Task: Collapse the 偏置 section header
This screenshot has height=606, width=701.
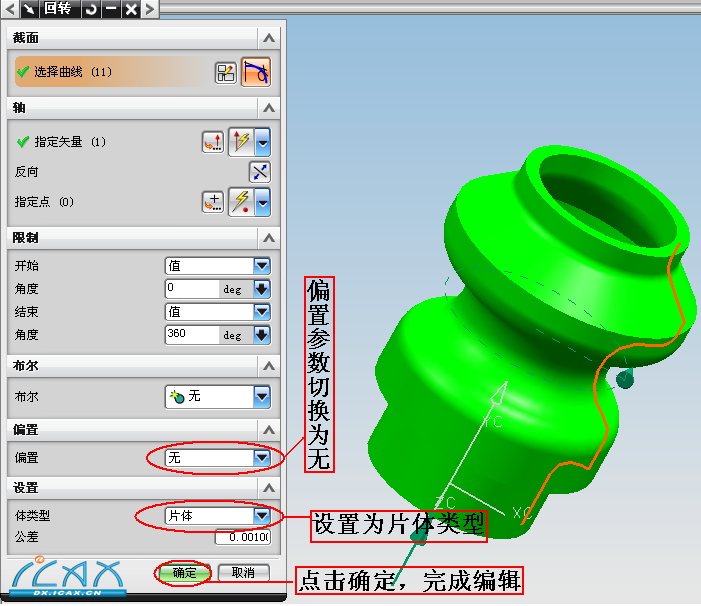Action: point(269,430)
